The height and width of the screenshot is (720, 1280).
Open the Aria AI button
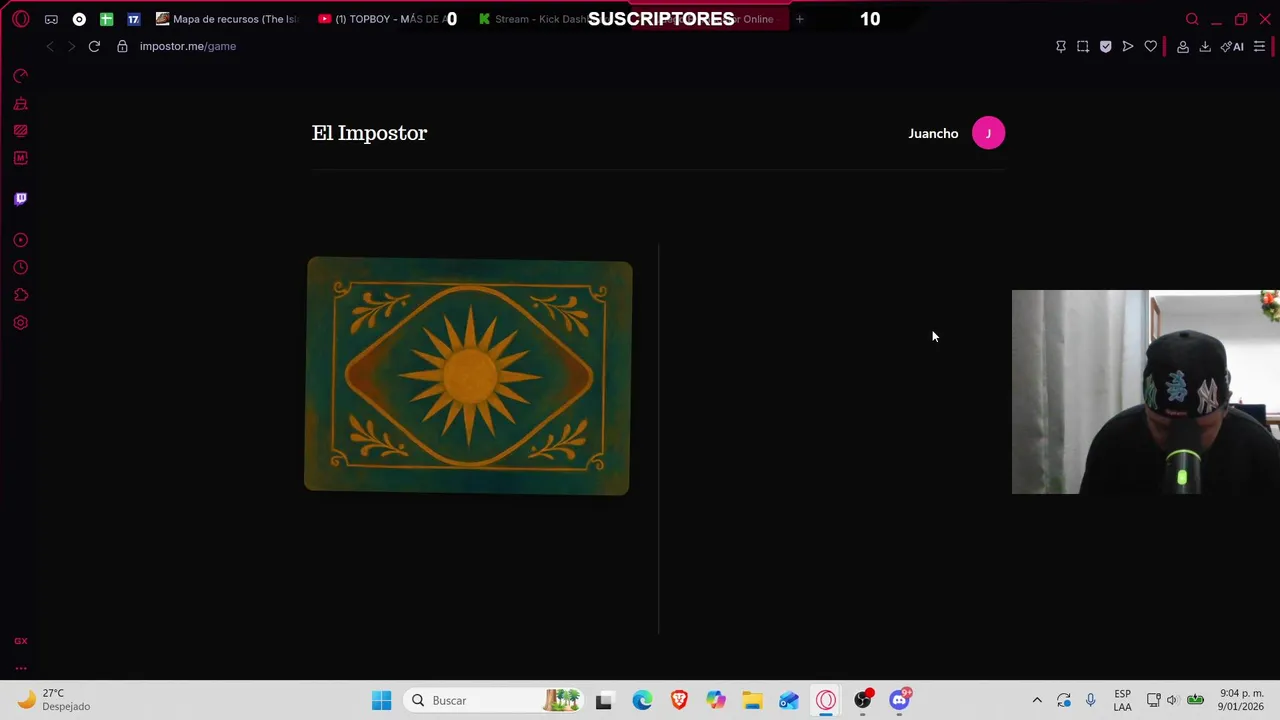pyautogui.click(x=1232, y=46)
